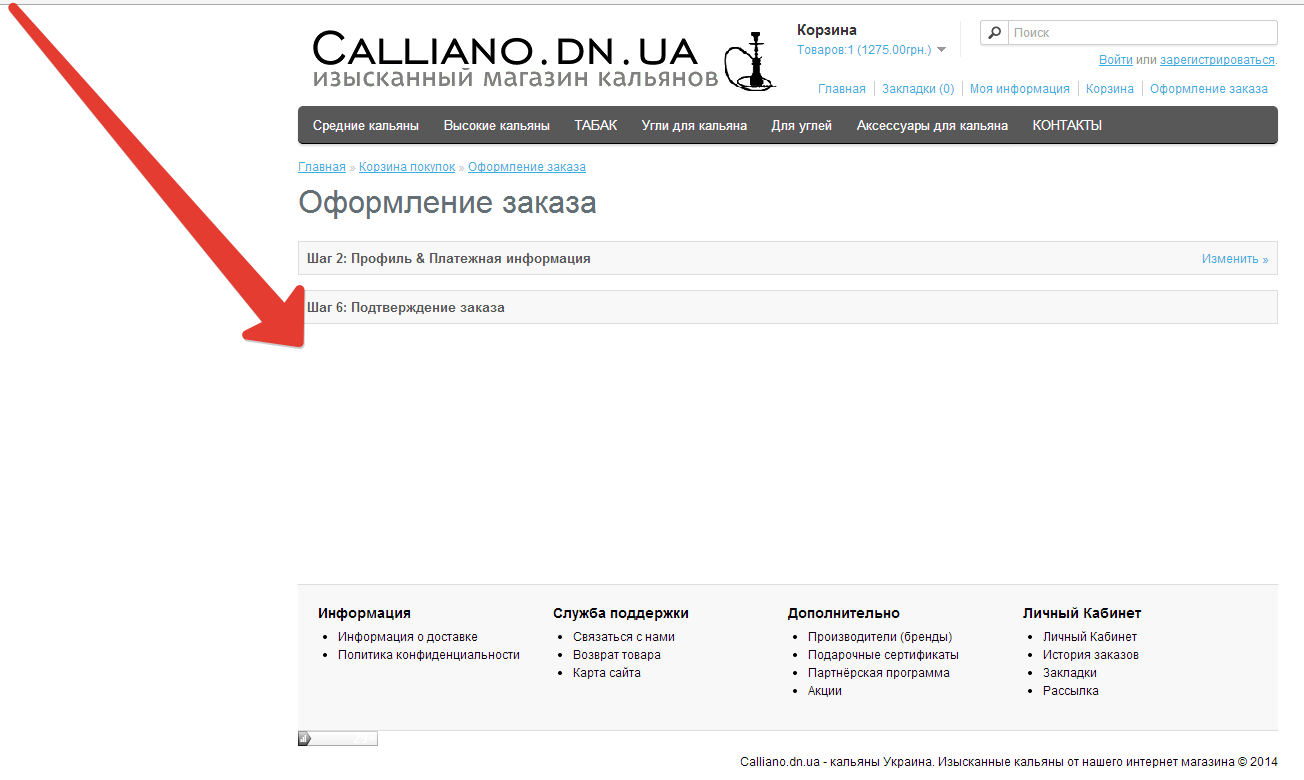Open "Производители (бренды)" footer link

tap(880, 637)
